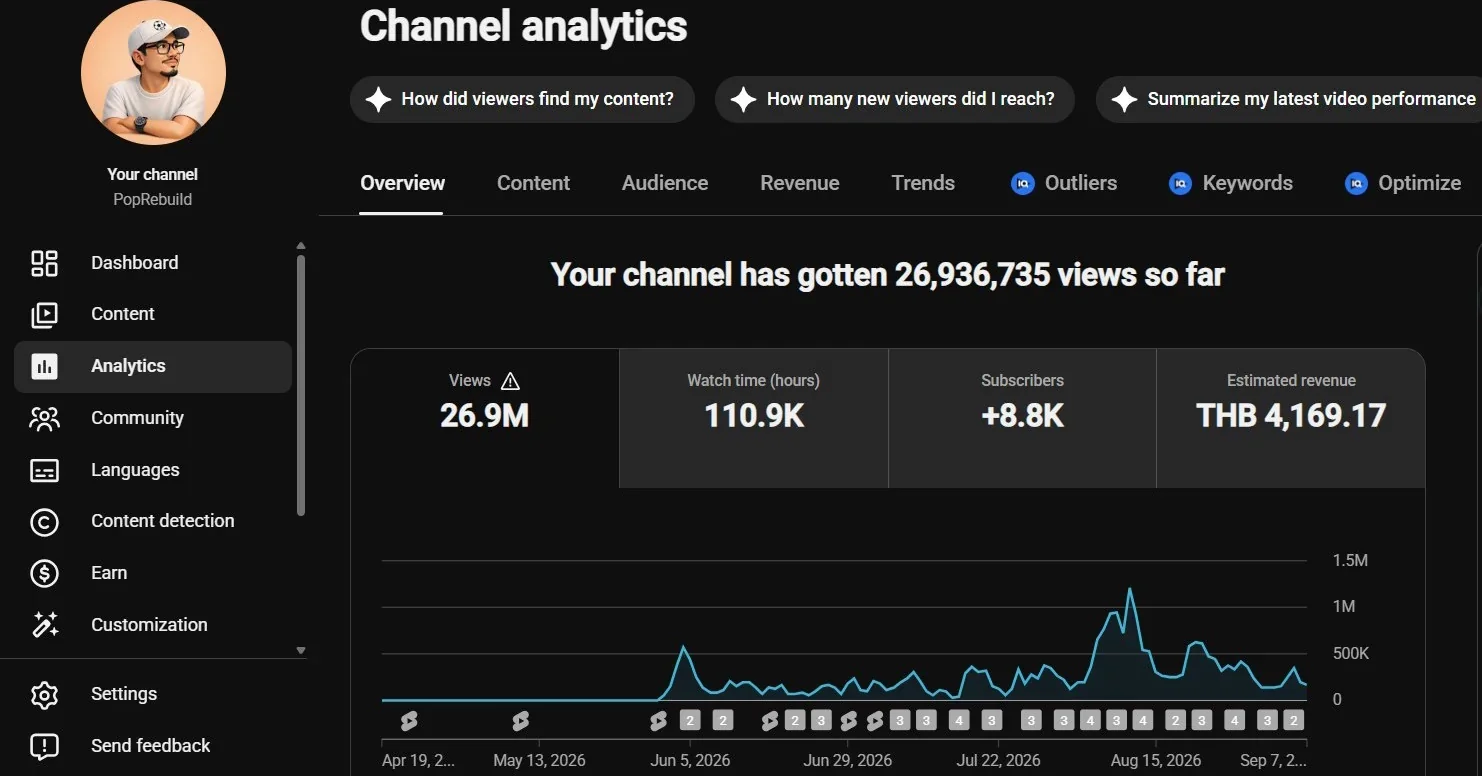The image size is (1482, 776).
Task: Open Dashboard from the sidebar menu
Action: pos(153,263)
